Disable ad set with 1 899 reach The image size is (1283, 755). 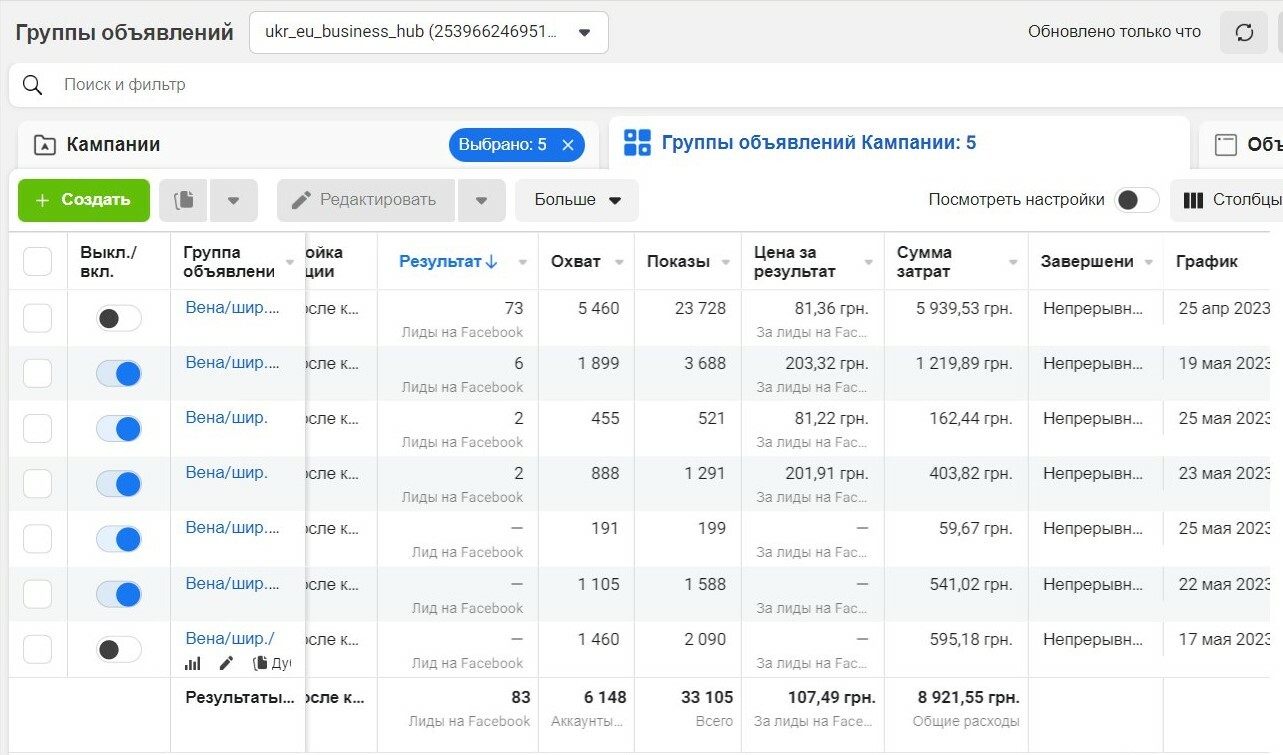point(119,374)
